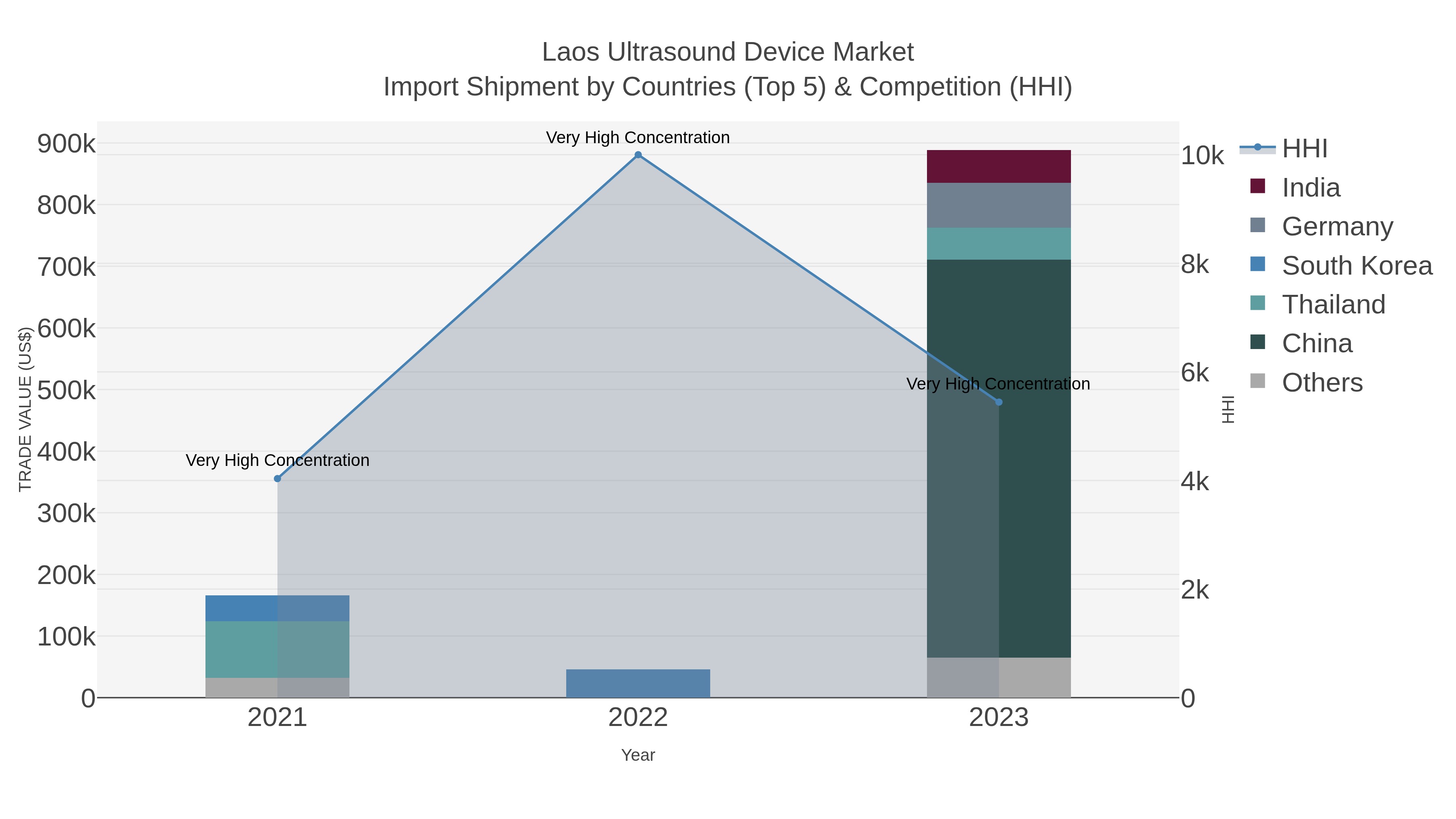Click the India maroon legend swatch
This screenshot has width=1456, height=819.
point(1257,186)
